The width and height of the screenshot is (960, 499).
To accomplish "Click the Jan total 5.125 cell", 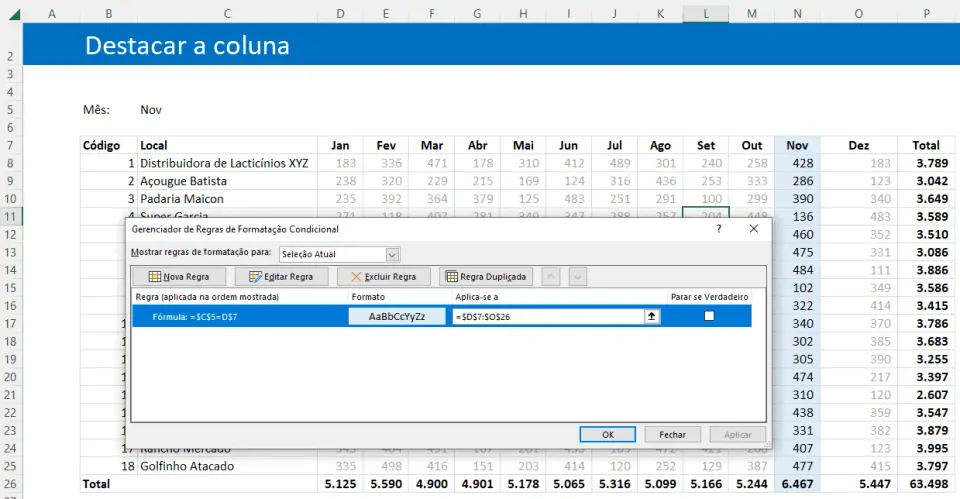I will coord(340,484).
